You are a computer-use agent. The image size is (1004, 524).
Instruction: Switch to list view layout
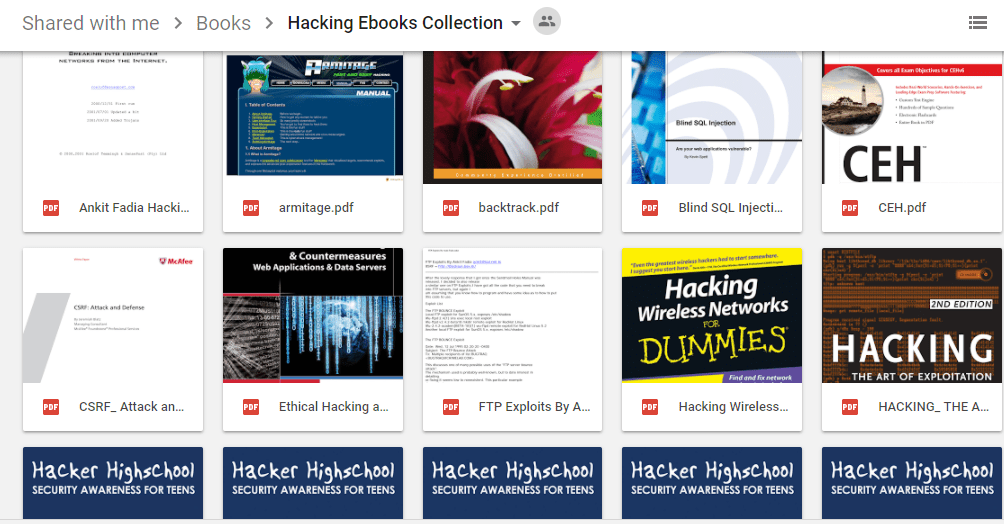[x=978, y=23]
